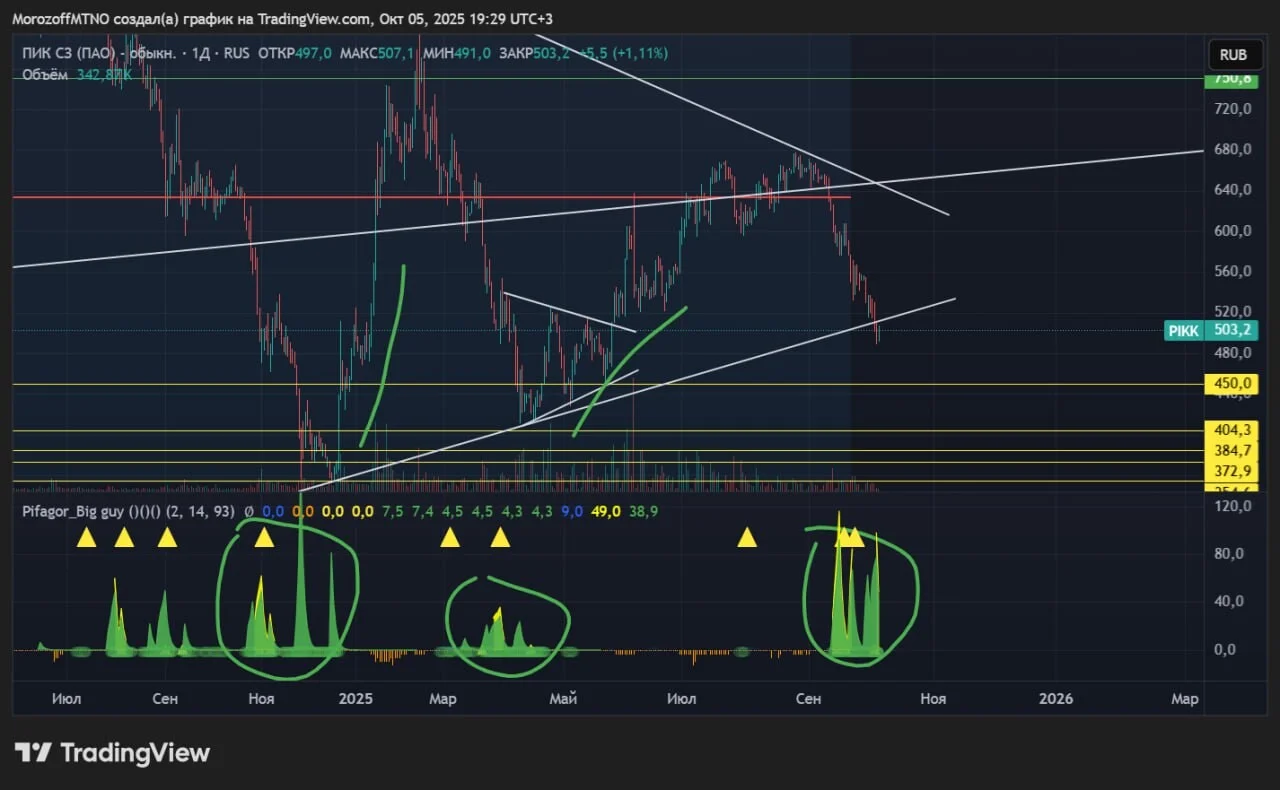
Task: Select the 560,0 price axis value
Action: pos(1233,271)
